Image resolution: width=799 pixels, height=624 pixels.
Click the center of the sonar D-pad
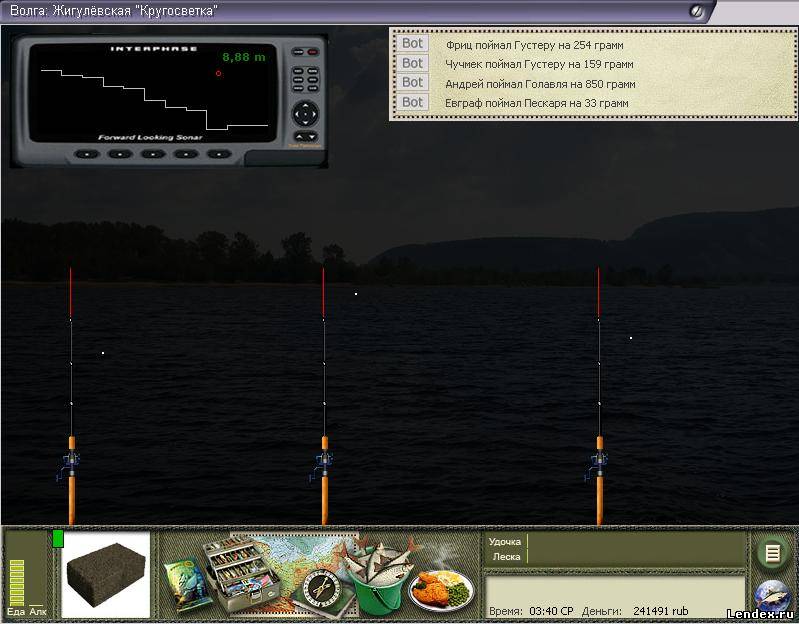[305, 114]
